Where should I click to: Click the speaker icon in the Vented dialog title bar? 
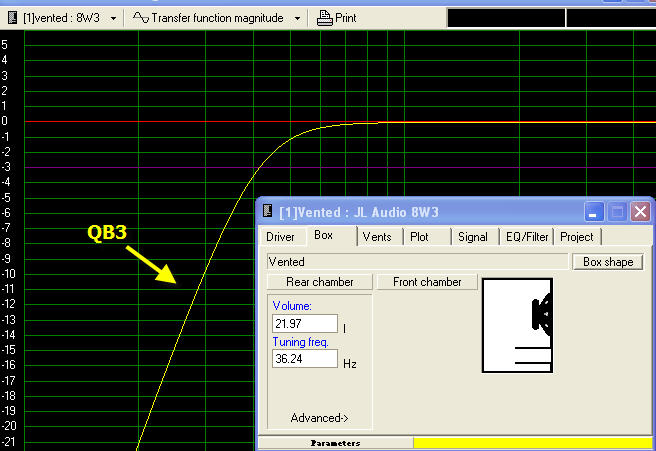pyautogui.click(x=267, y=210)
